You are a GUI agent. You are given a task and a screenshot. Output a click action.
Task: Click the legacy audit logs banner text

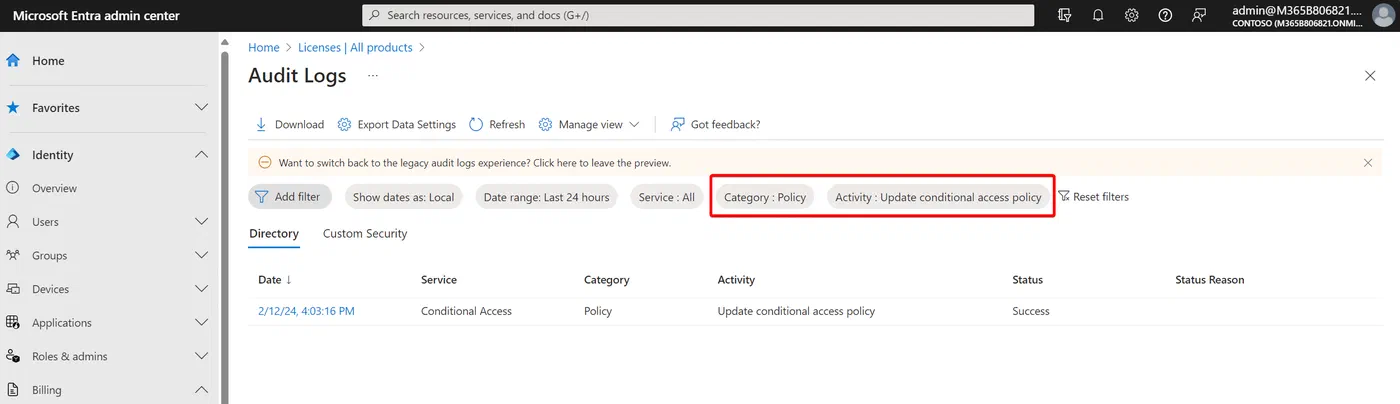(474, 162)
